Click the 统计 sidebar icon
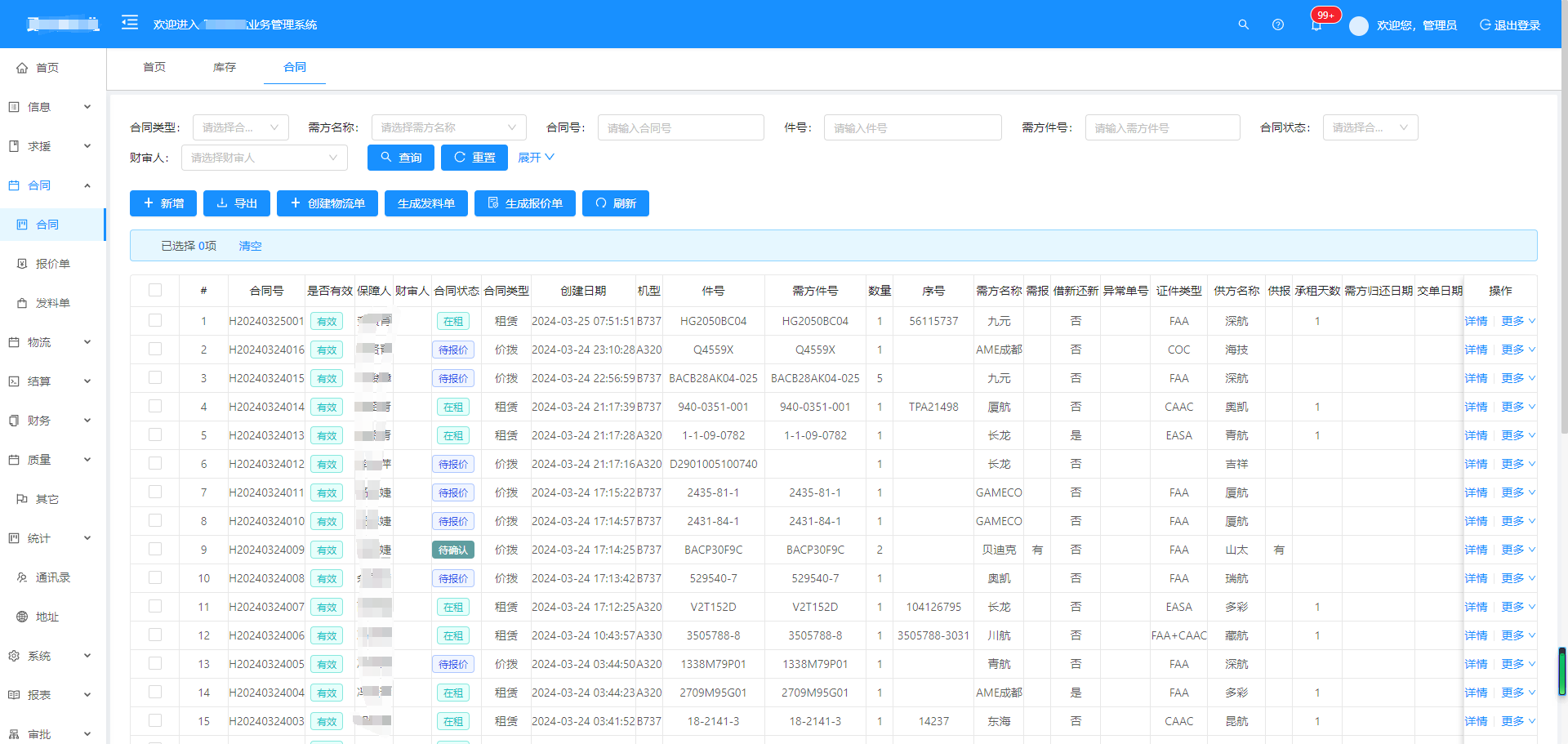This screenshot has width=1568, height=744. click(14, 538)
